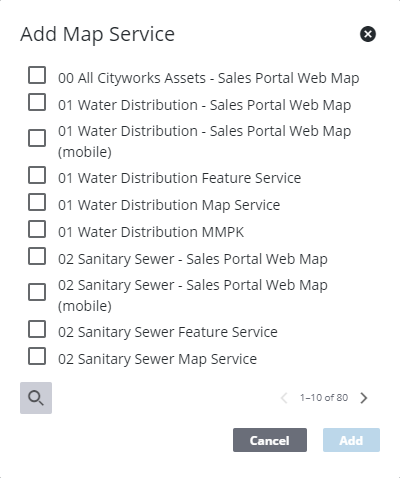Open the search magnifier icon

point(36,398)
